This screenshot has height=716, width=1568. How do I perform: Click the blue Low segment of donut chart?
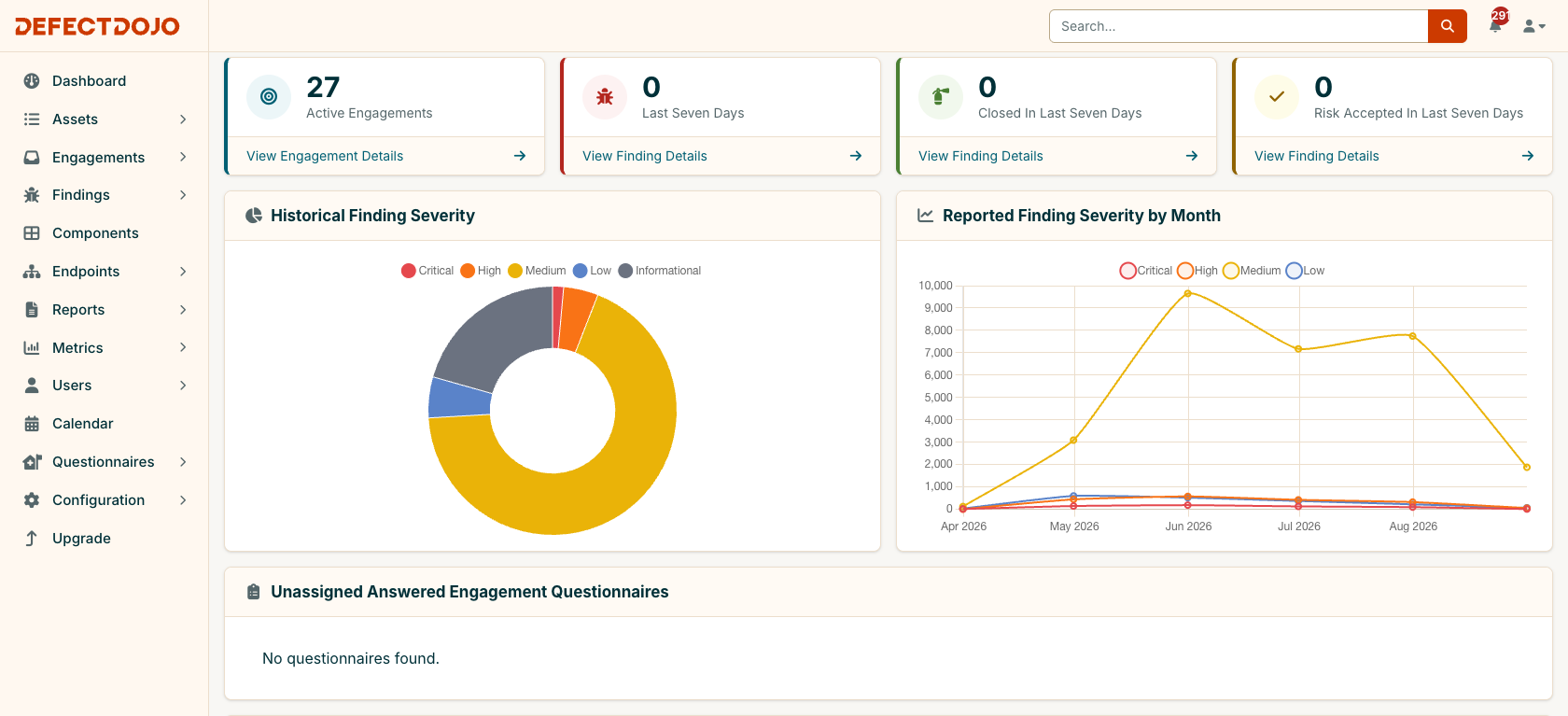[x=459, y=399]
